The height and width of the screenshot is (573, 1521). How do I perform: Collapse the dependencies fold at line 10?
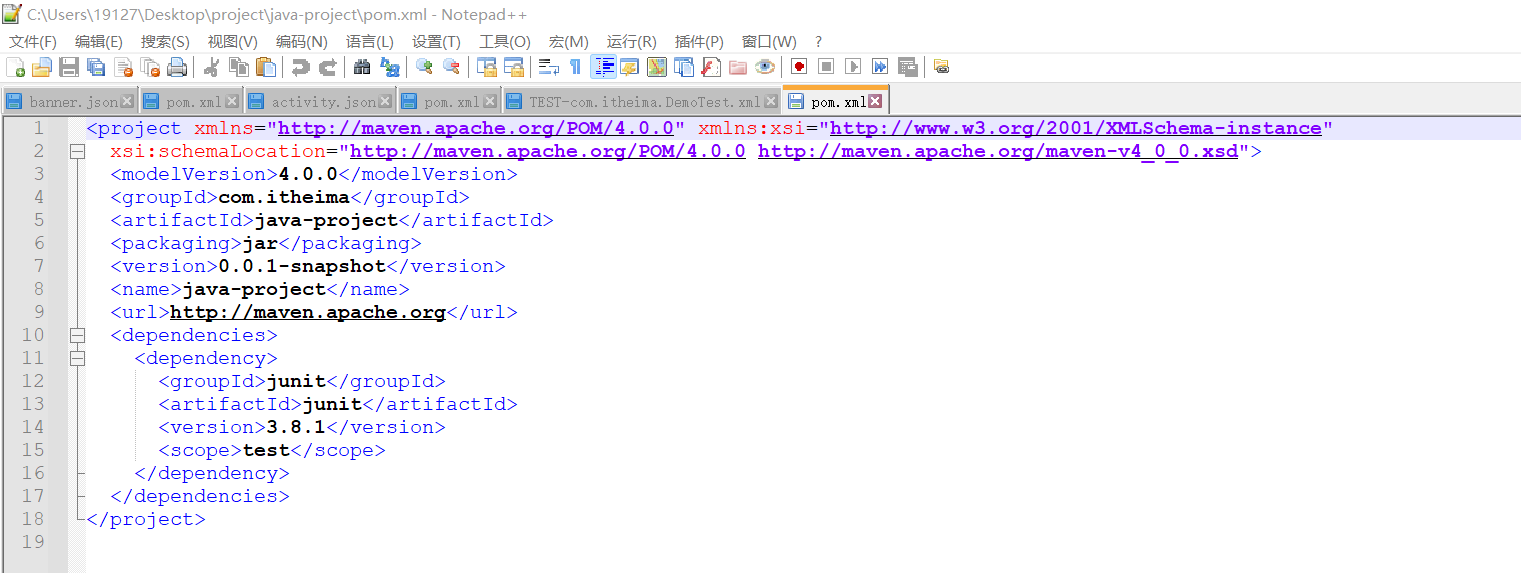77,335
